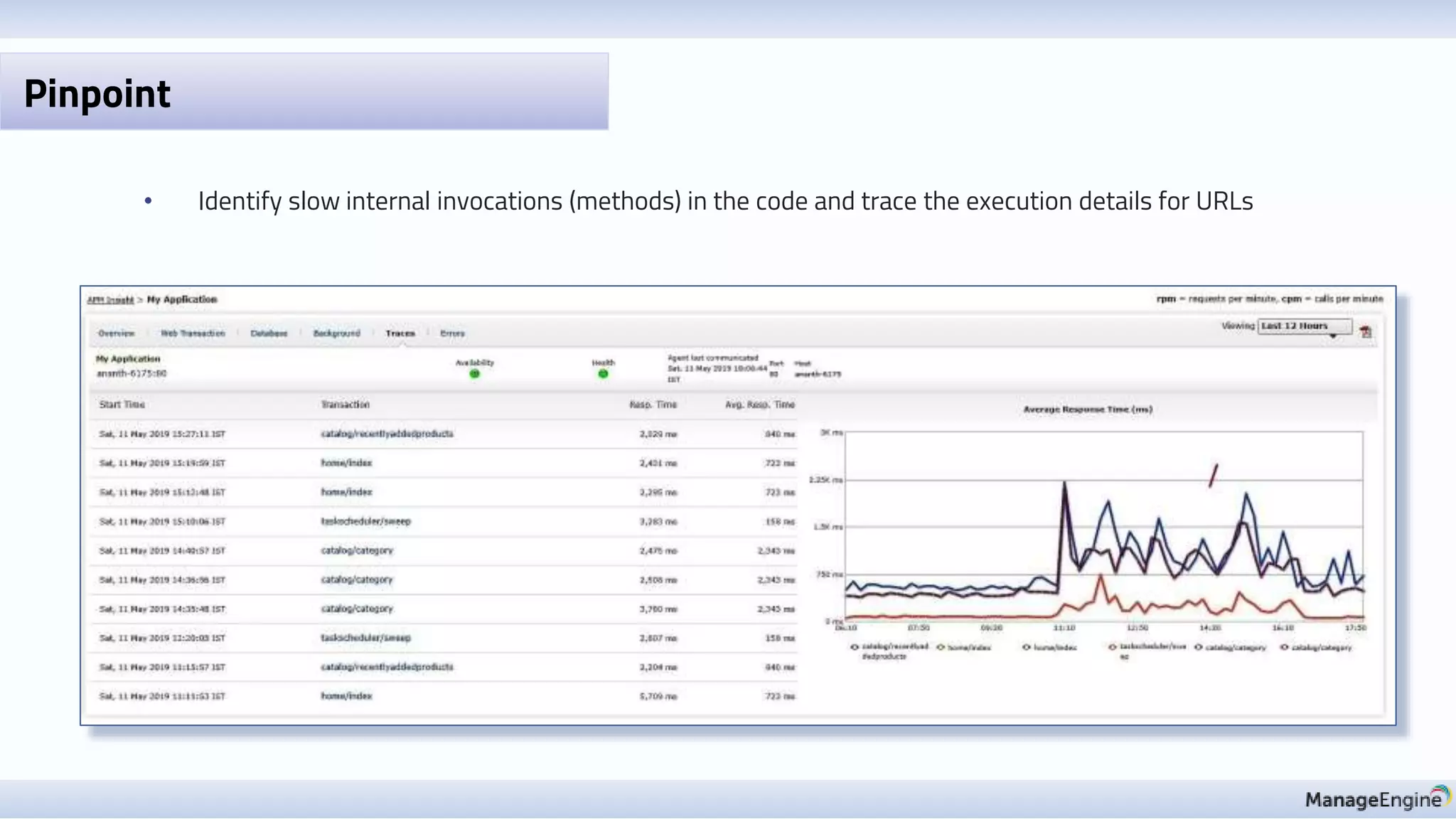Click 'My Application' in the breadcrumb
The image size is (1456, 819).
coord(182,299)
